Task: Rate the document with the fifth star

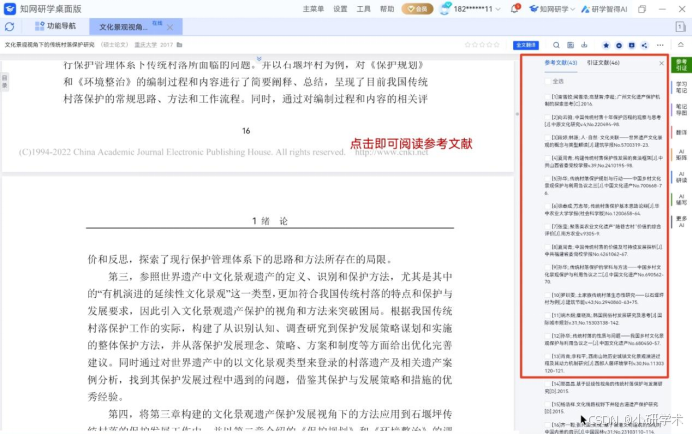Action: coord(496,45)
